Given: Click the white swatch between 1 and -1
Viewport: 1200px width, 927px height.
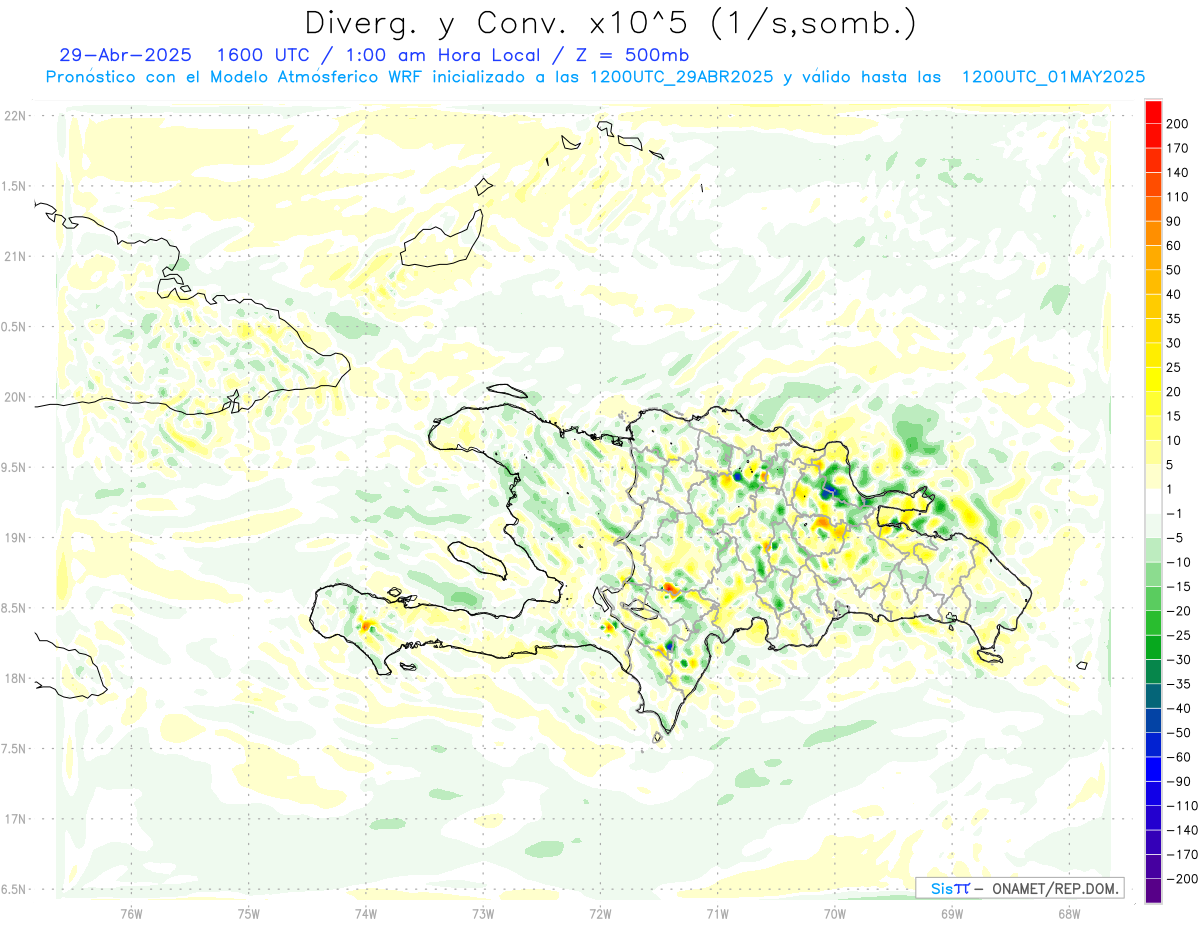Looking at the screenshot, I should click(x=1153, y=501).
